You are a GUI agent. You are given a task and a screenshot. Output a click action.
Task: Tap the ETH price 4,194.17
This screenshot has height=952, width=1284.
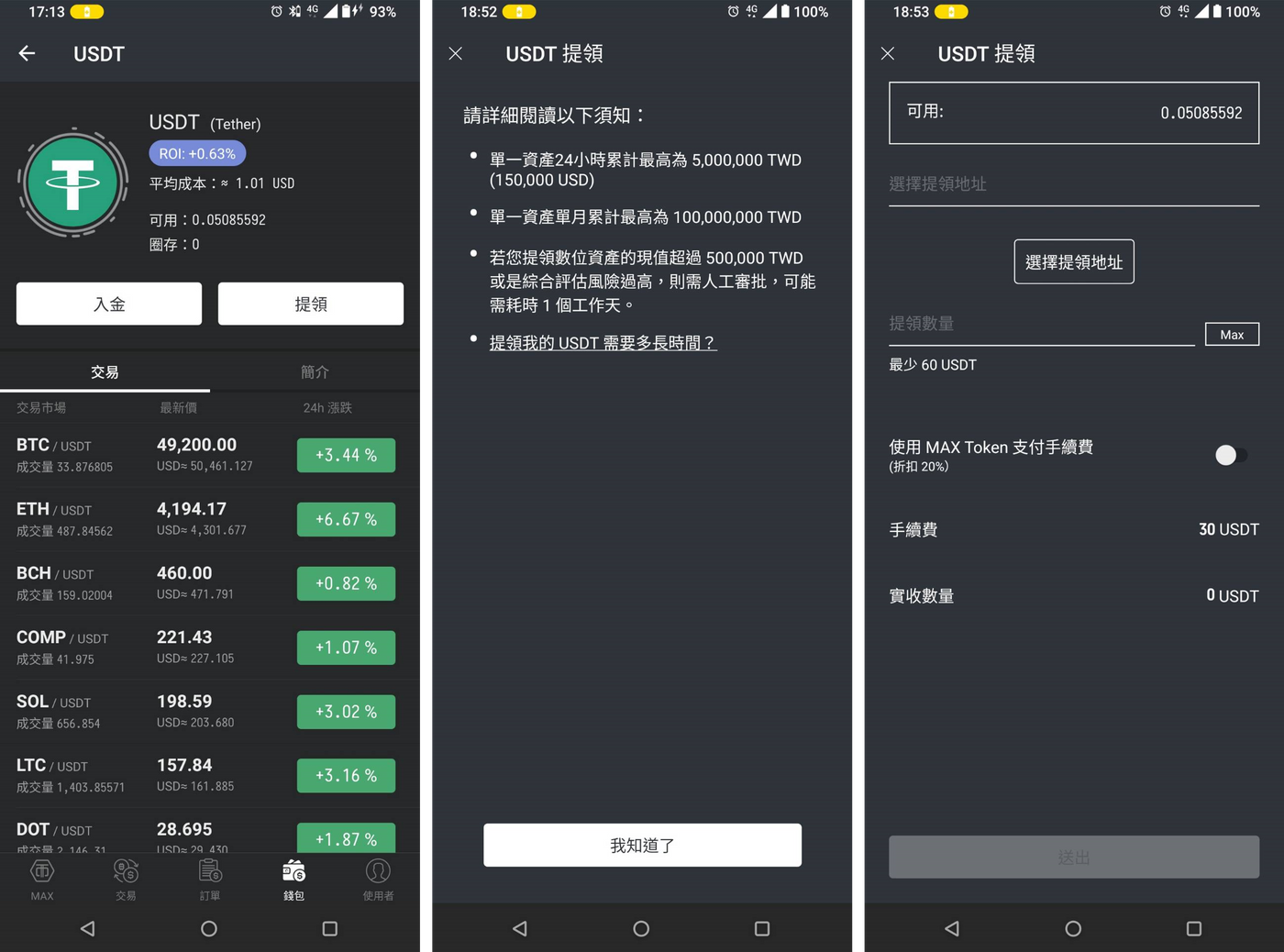tap(191, 509)
